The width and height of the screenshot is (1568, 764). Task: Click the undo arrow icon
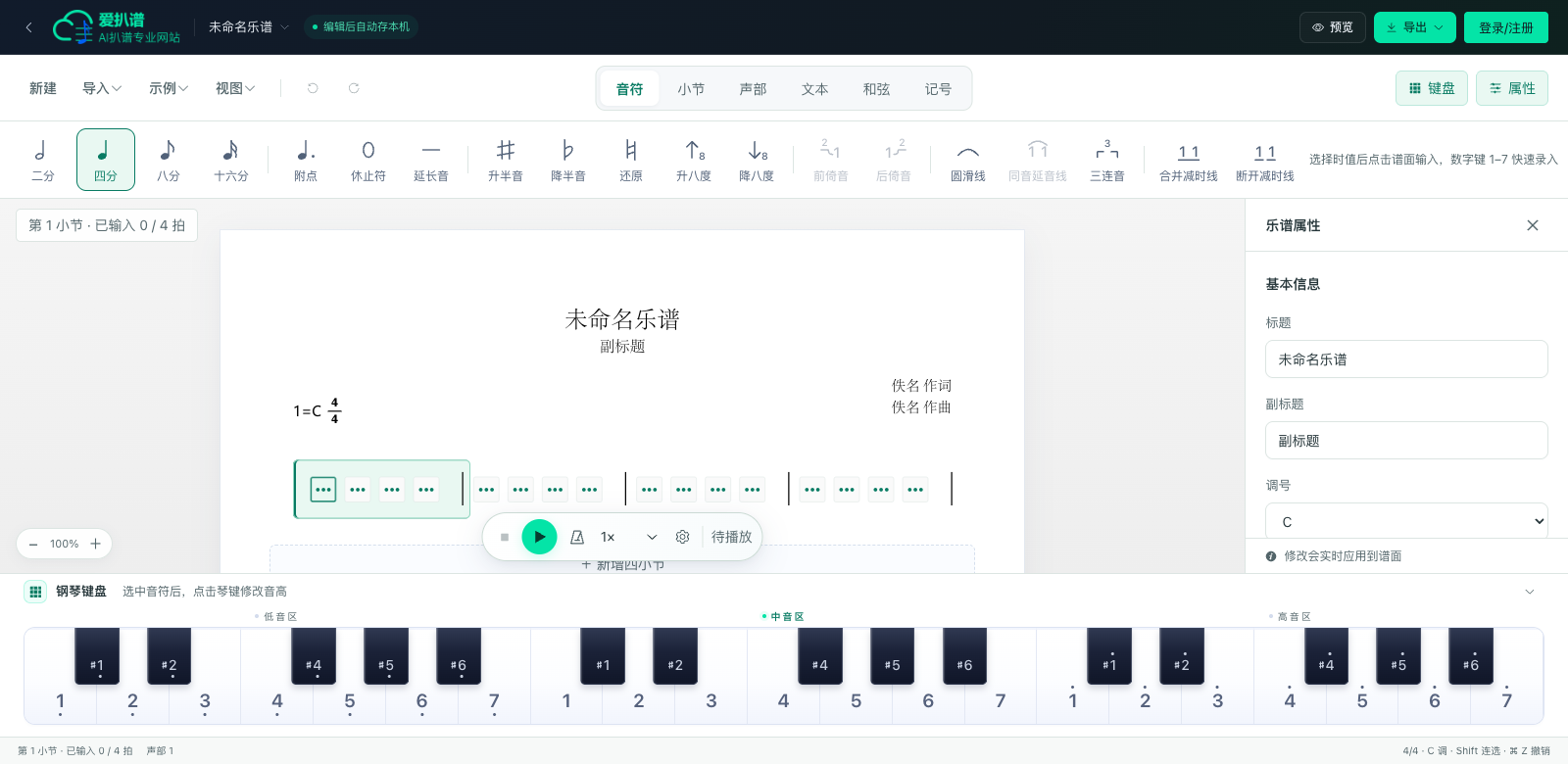[313, 88]
